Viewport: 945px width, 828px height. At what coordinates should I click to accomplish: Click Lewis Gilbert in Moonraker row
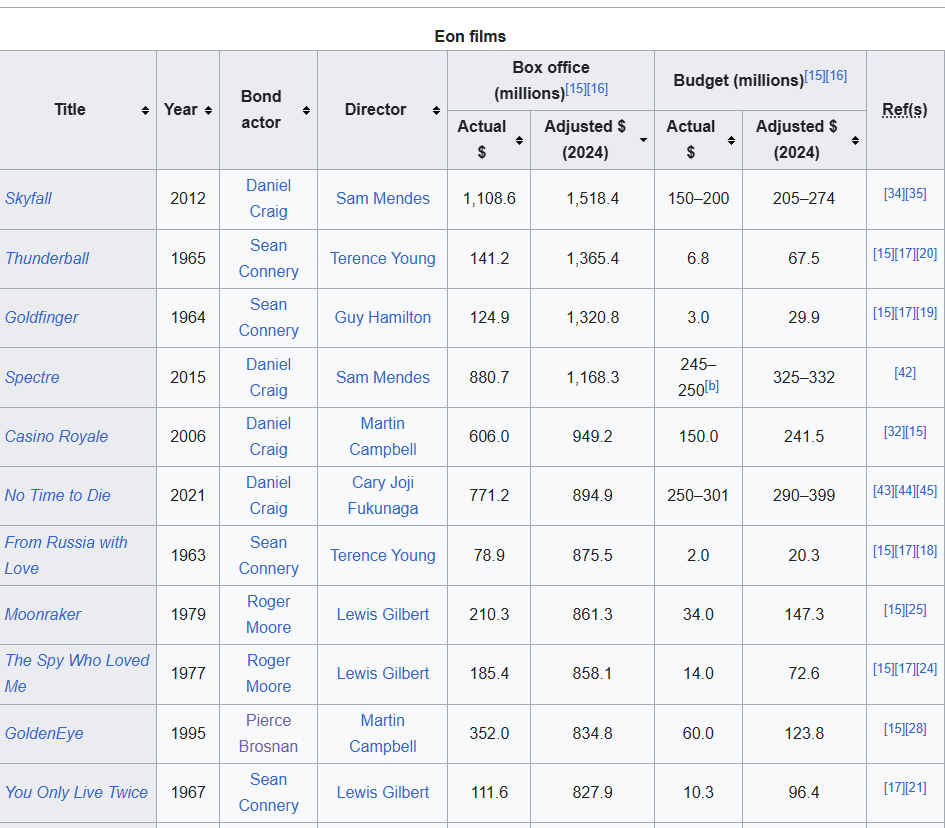click(x=383, y=614)
